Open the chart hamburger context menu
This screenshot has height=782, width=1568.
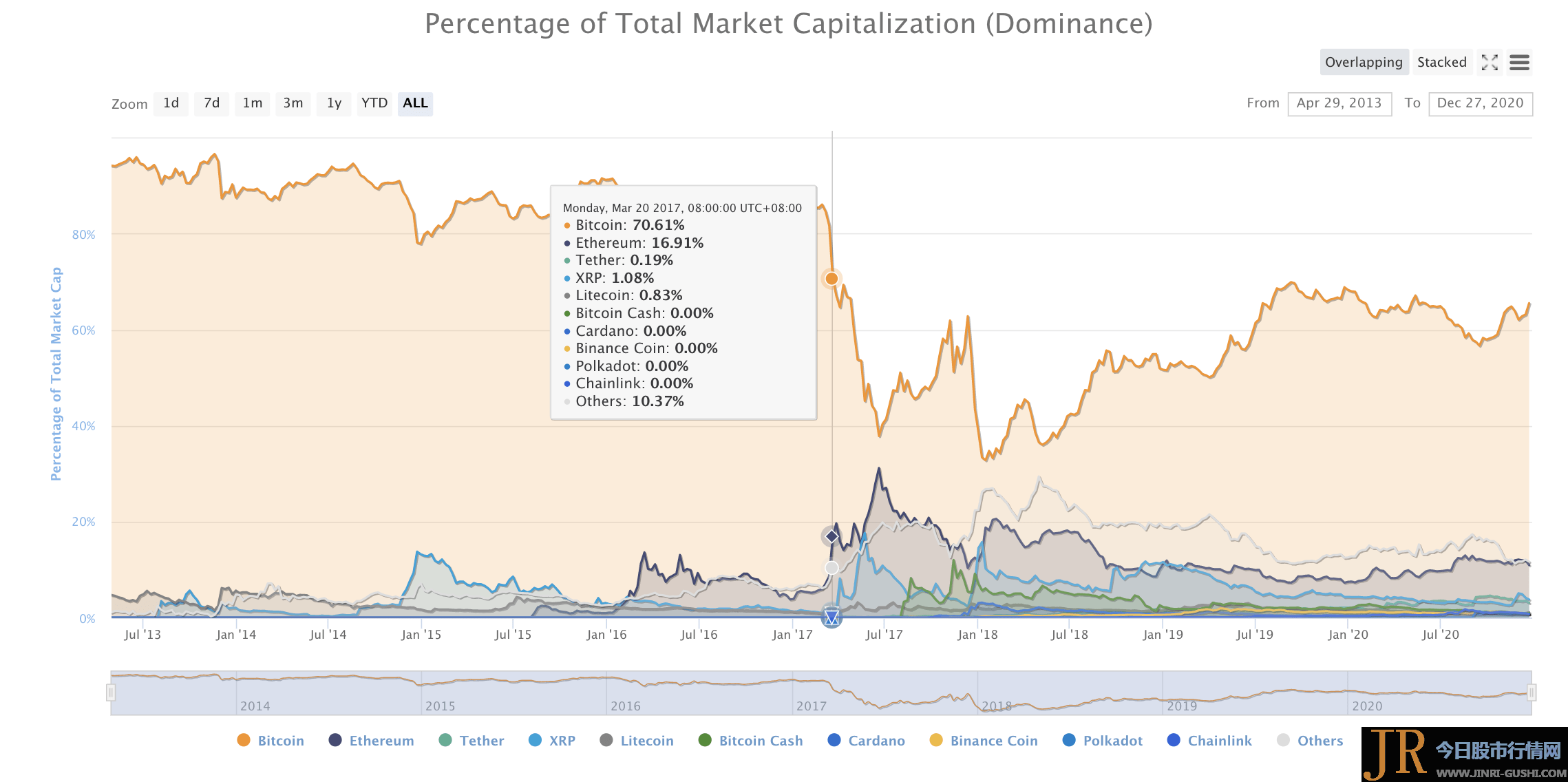[1519, 63]
